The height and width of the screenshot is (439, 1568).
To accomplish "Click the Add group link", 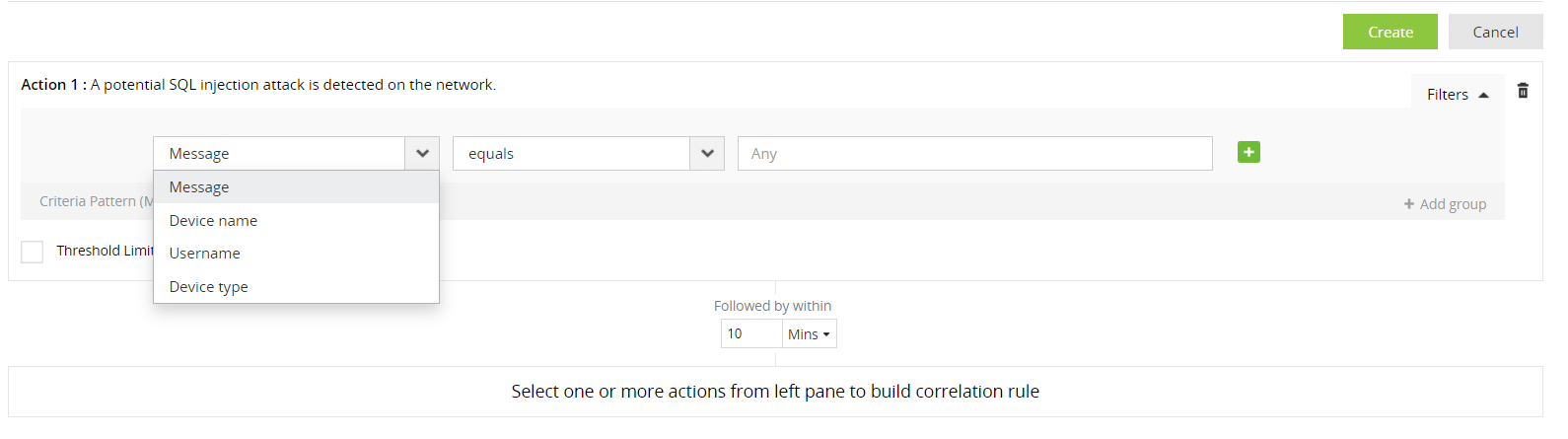I will pyautogui.click(x=1453, y=204).
